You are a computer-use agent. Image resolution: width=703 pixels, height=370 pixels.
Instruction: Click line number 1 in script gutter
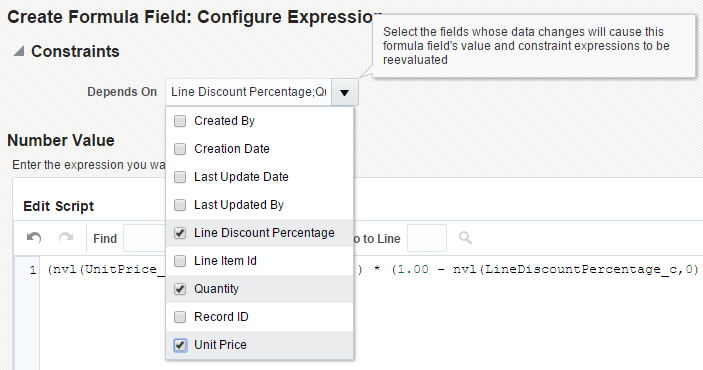point(33,270)
